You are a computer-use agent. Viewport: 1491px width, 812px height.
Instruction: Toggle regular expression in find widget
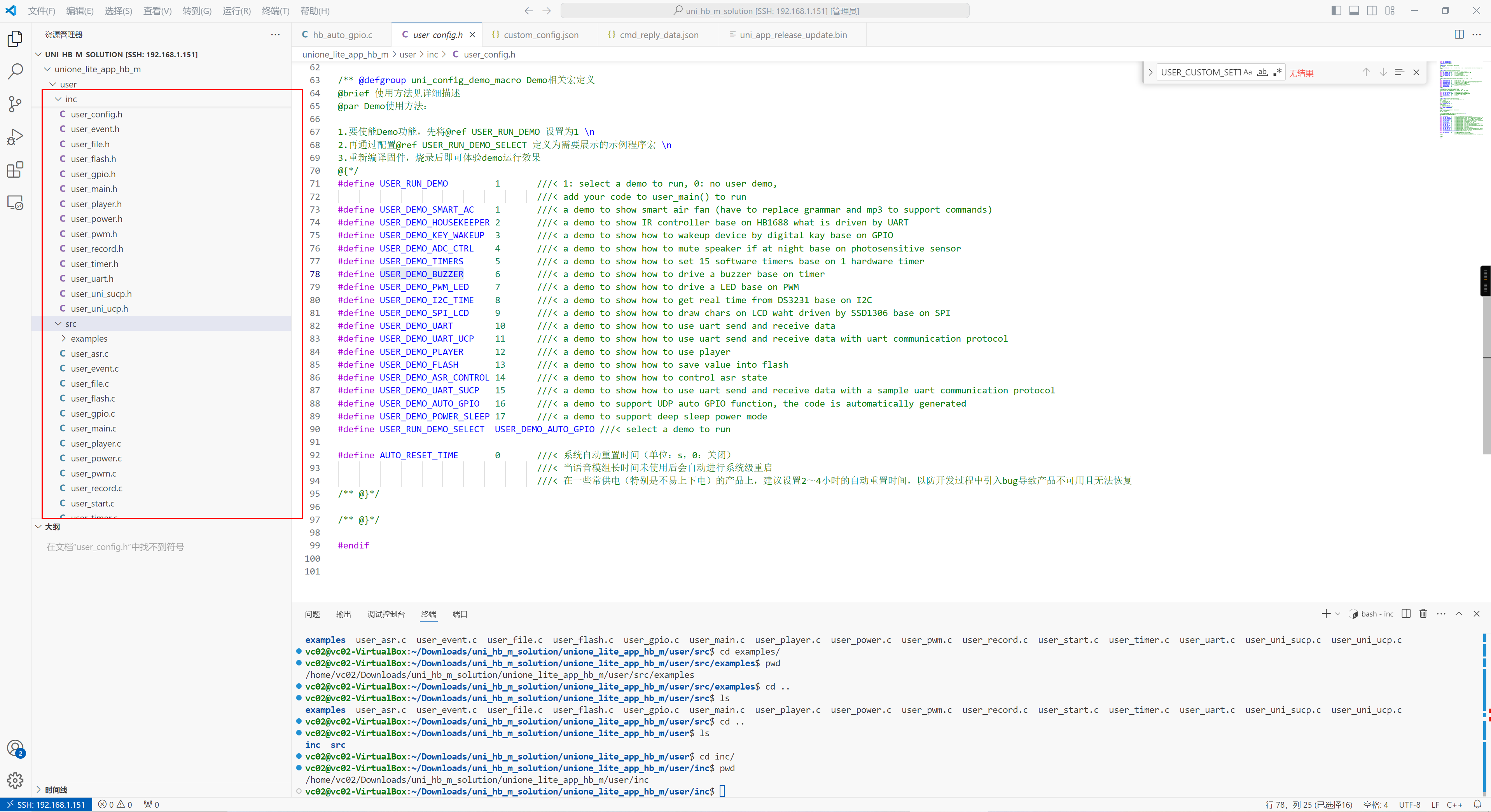tap(1278, 72)
